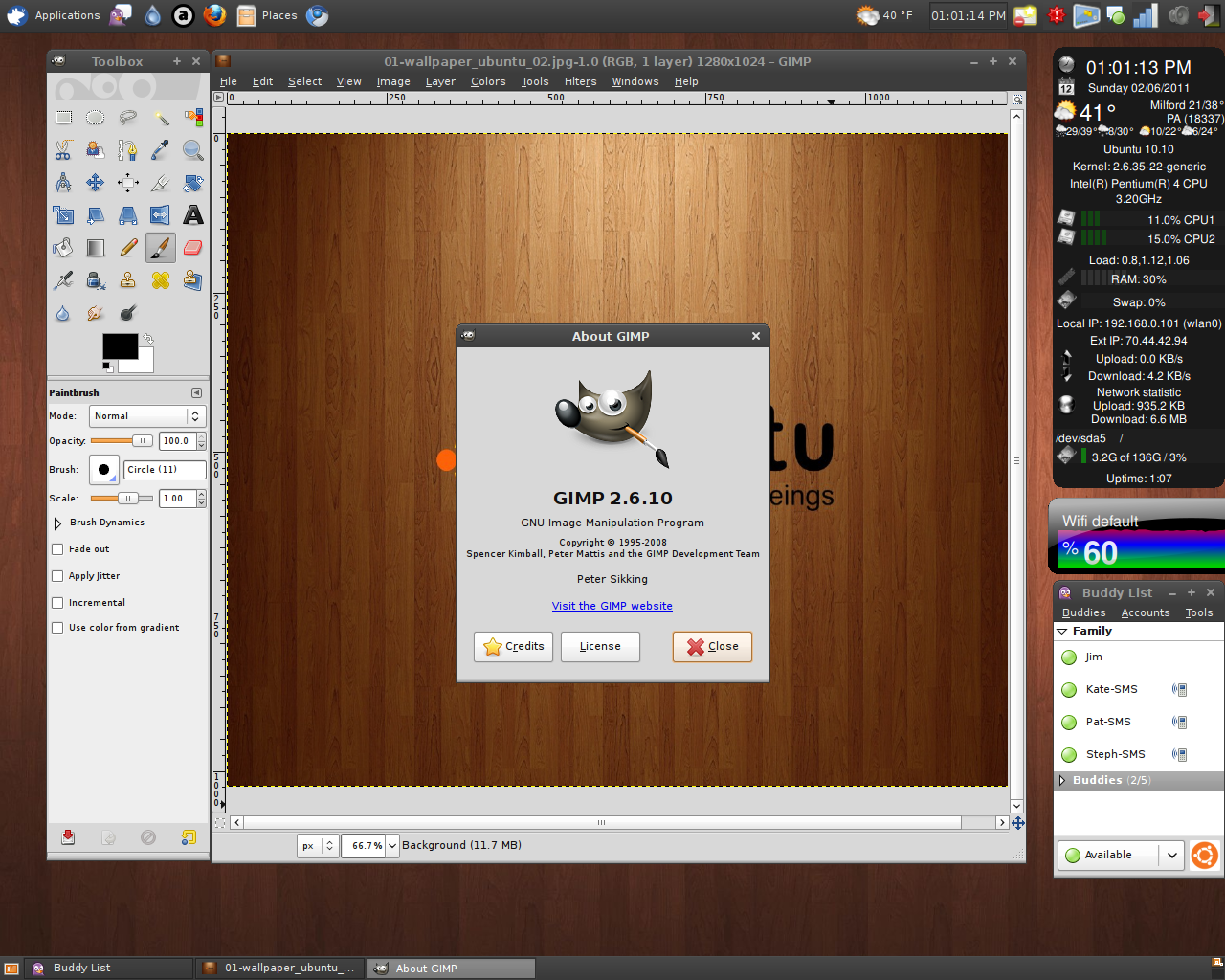Click the black foreground color swatch
The image size is (1225, 980).
tap(120, 345)
